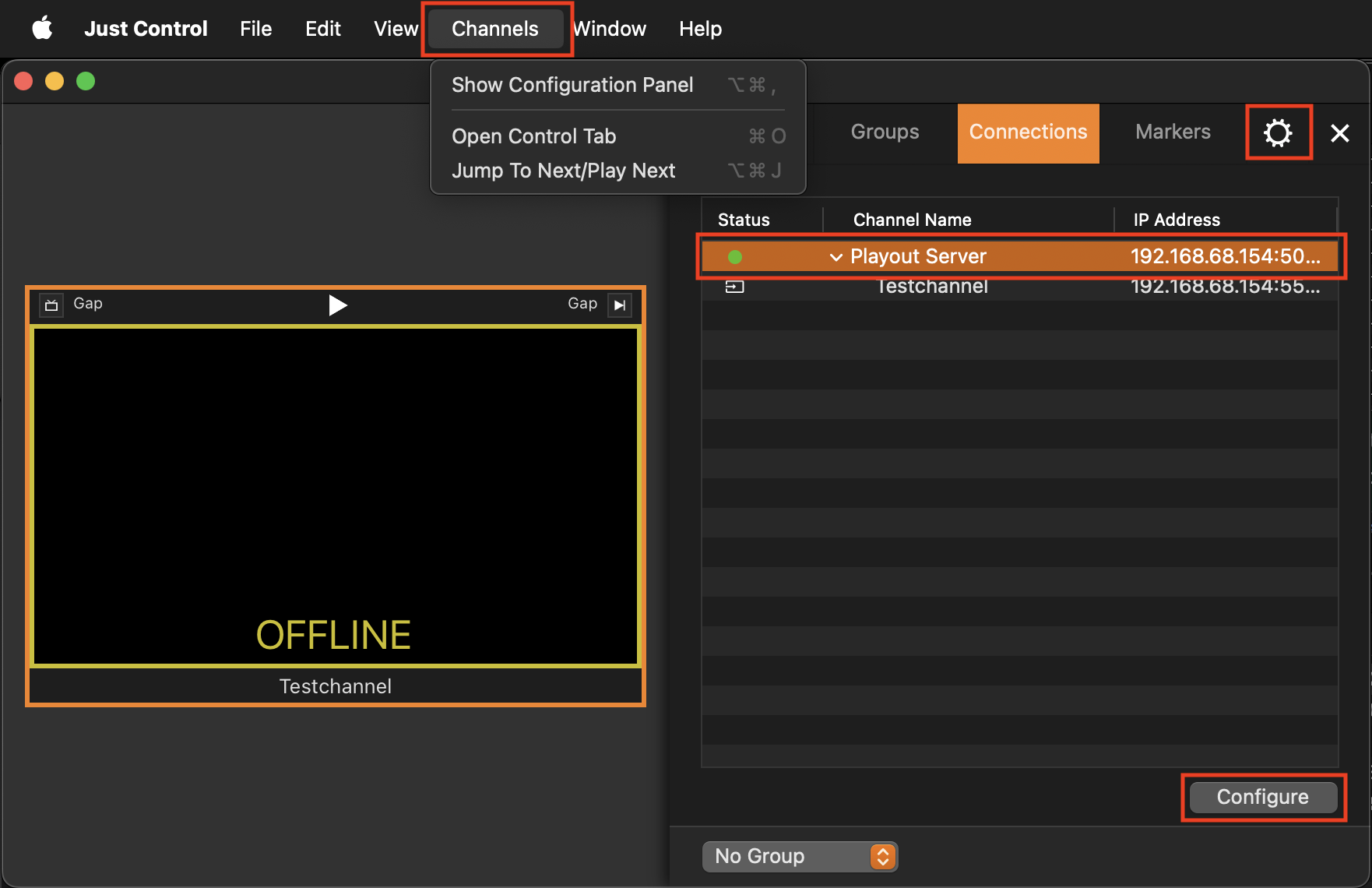Open the Window menu
Viewport: 1372px width, 888px height.
pos(610,29)
